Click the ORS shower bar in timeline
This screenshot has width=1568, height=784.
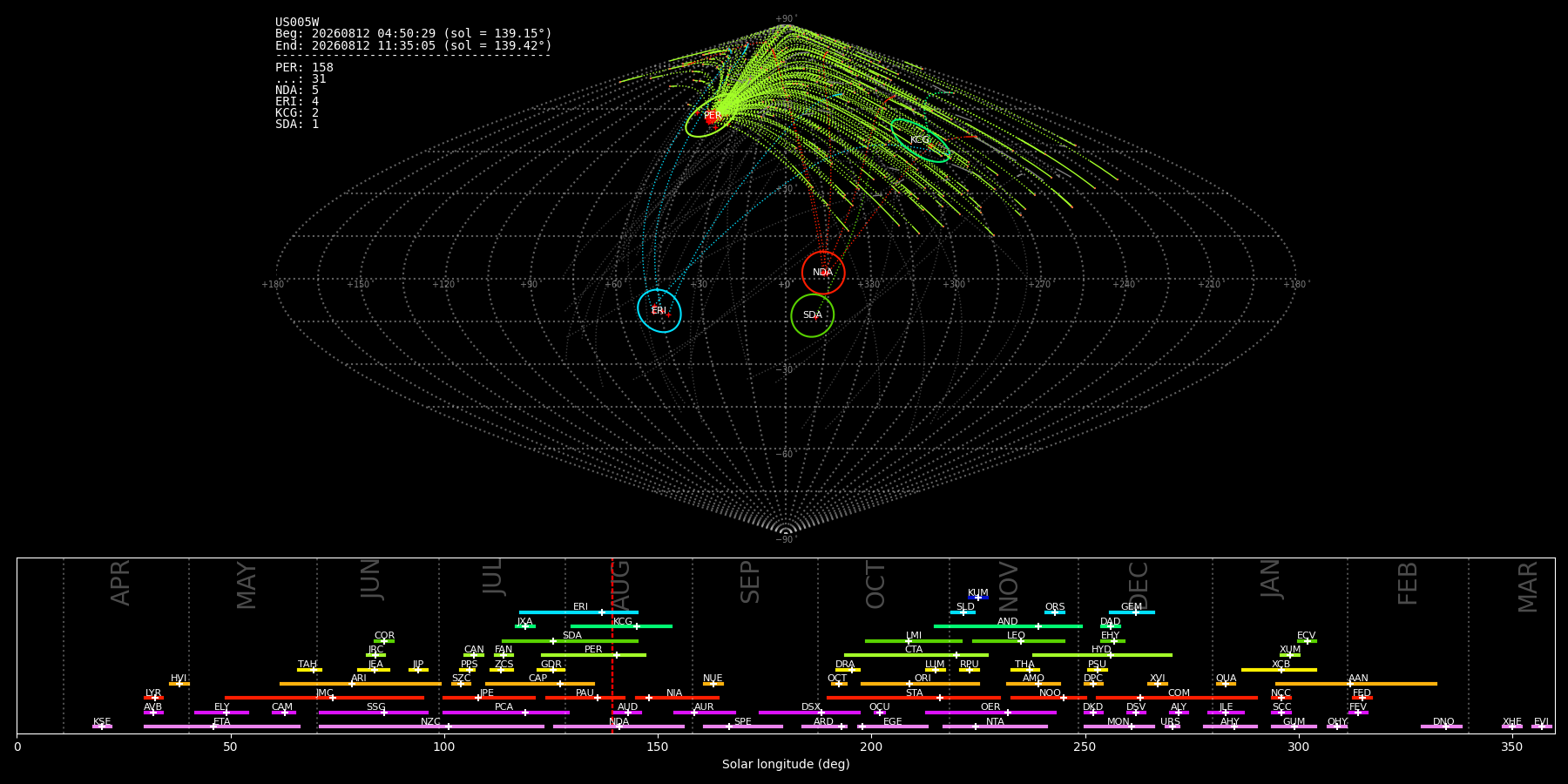1055,612
